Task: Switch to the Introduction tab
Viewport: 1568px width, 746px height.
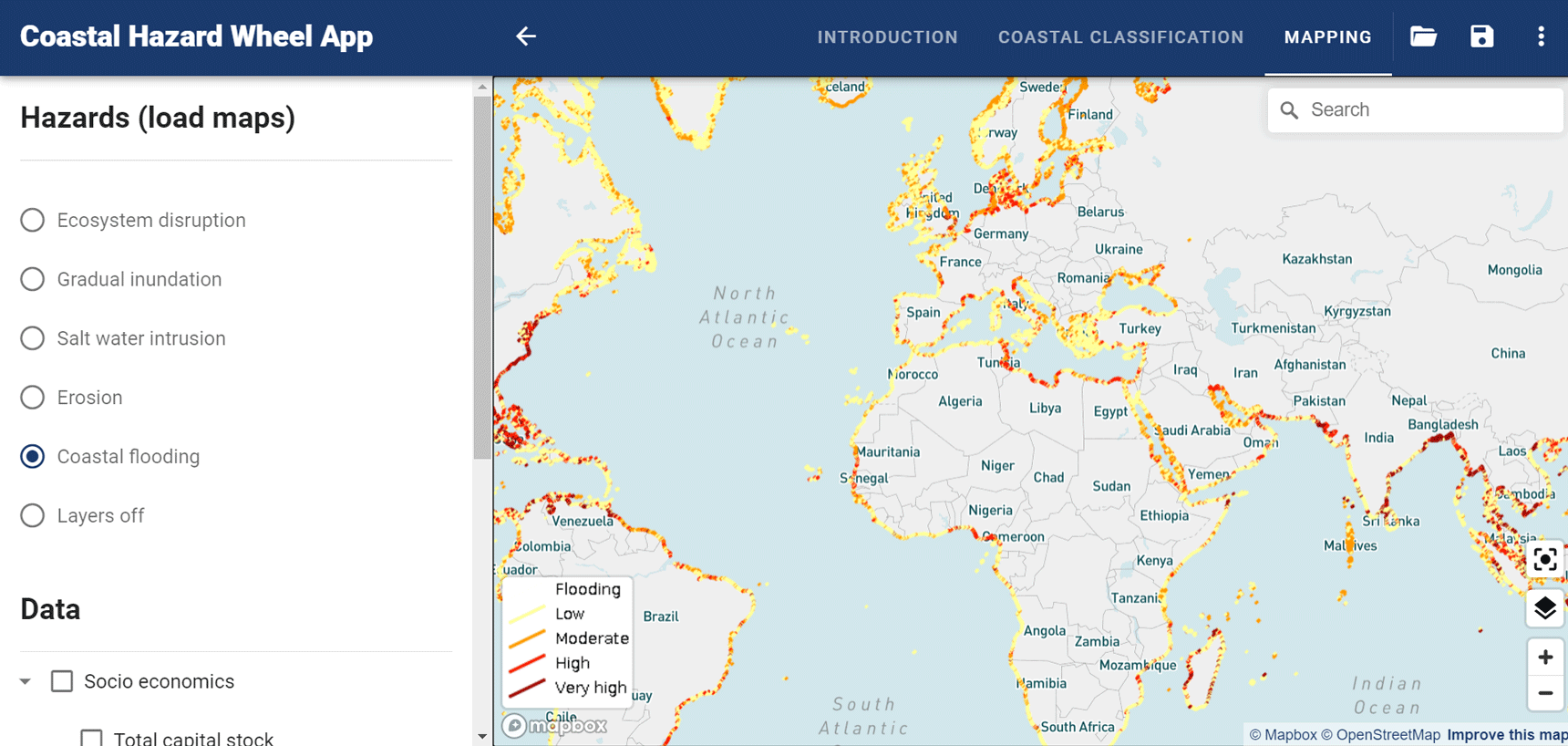Action: click(887, 37)
